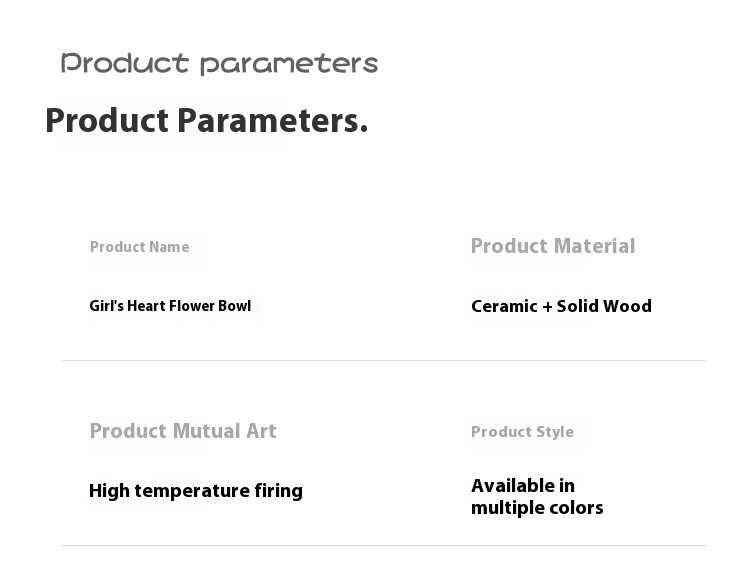Select the "Product Style" label
This screenshot has width=750, height=576.
[522, 432]
